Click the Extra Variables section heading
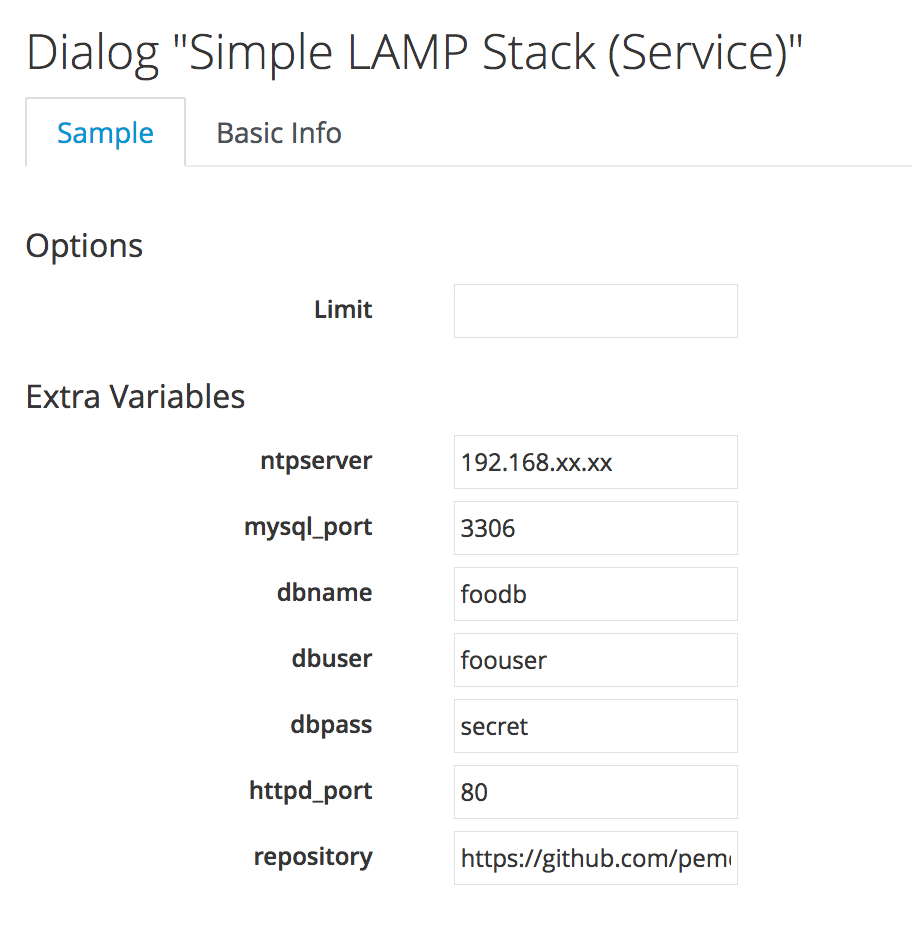Image resolution: width=912 pixels, height=928 pixels. (135, 397)
